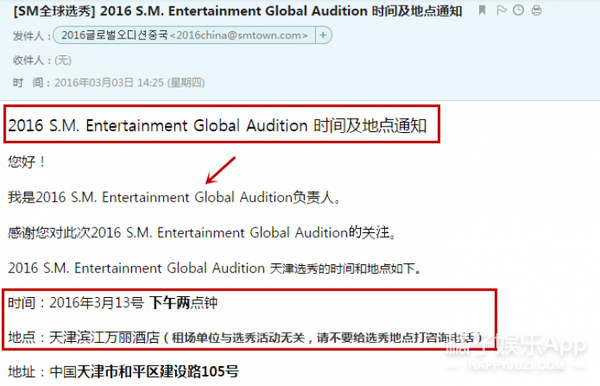
Task: Click the line mentioning 天津选秀的时间和地点如下
Action: [x=215, y=268]
